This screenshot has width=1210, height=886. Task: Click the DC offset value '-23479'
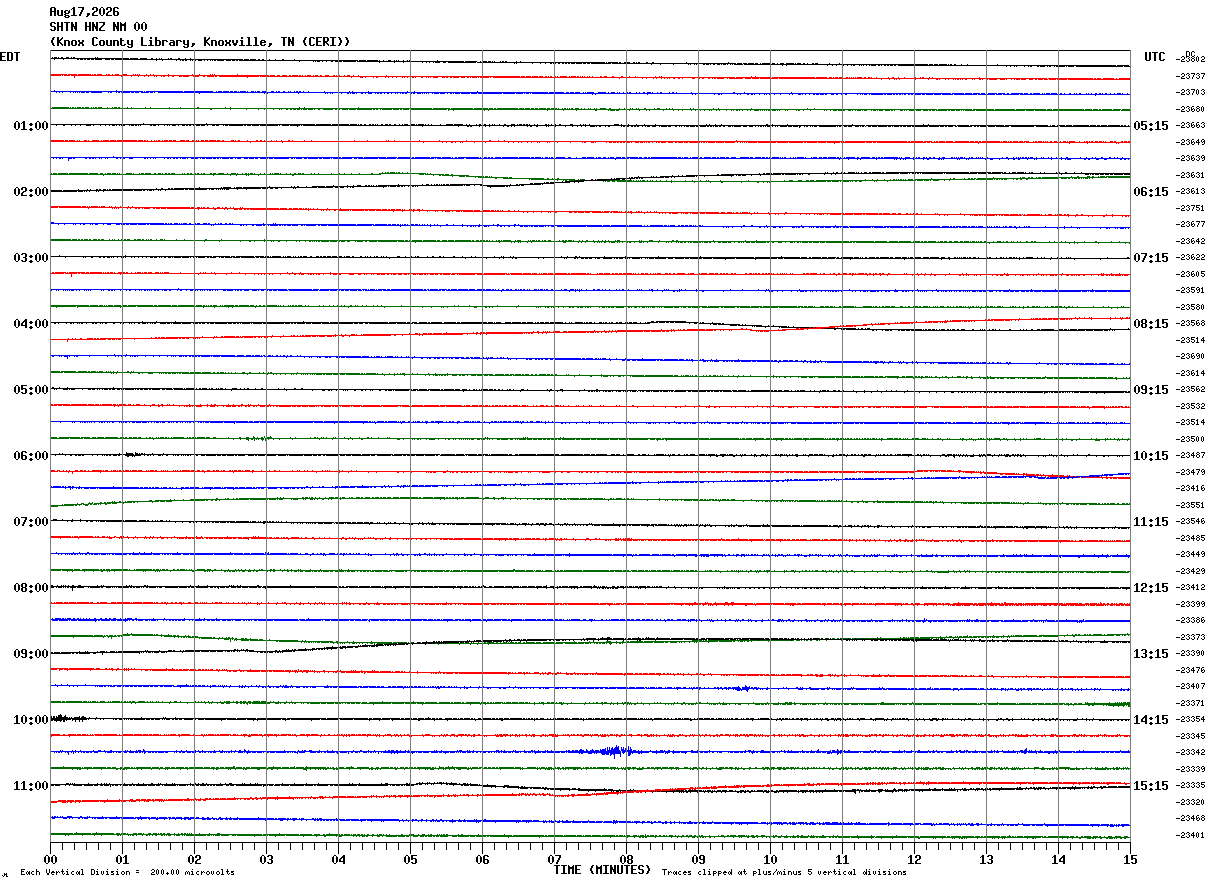click(x=1190, y=472)
